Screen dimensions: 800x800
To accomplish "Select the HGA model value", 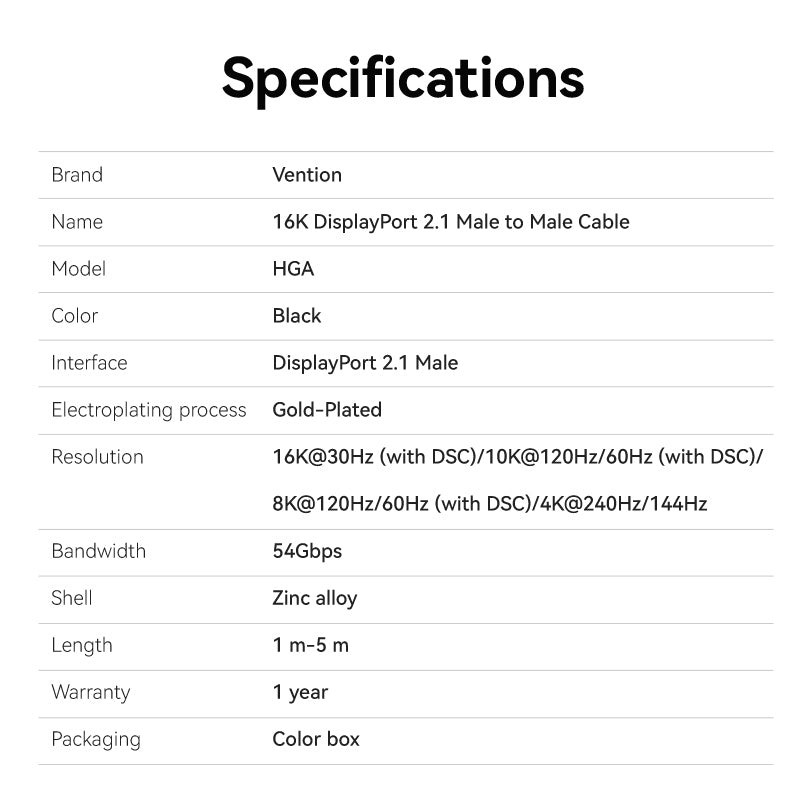I will 293,269.
